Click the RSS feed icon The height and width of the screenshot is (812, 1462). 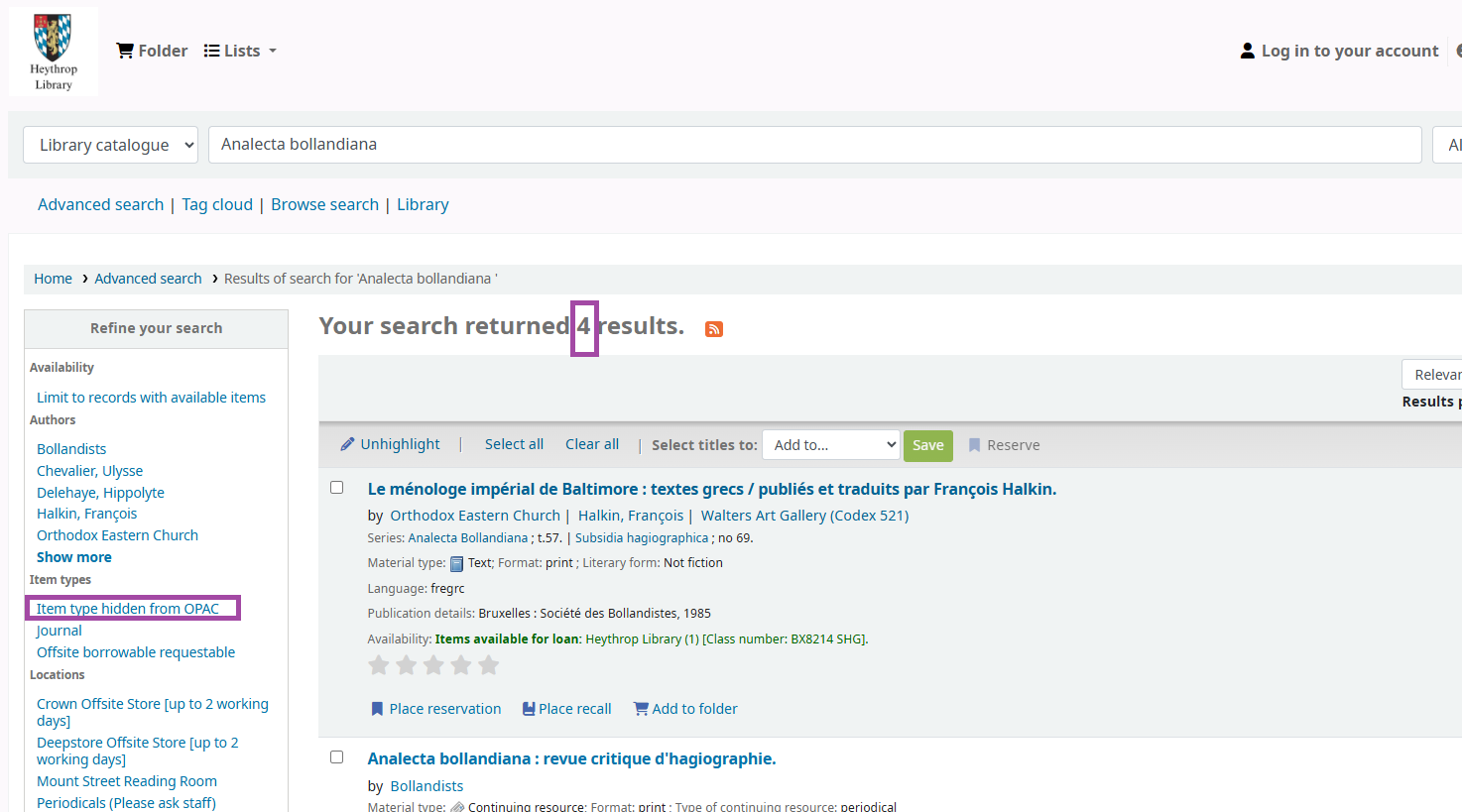coord(714,329)
